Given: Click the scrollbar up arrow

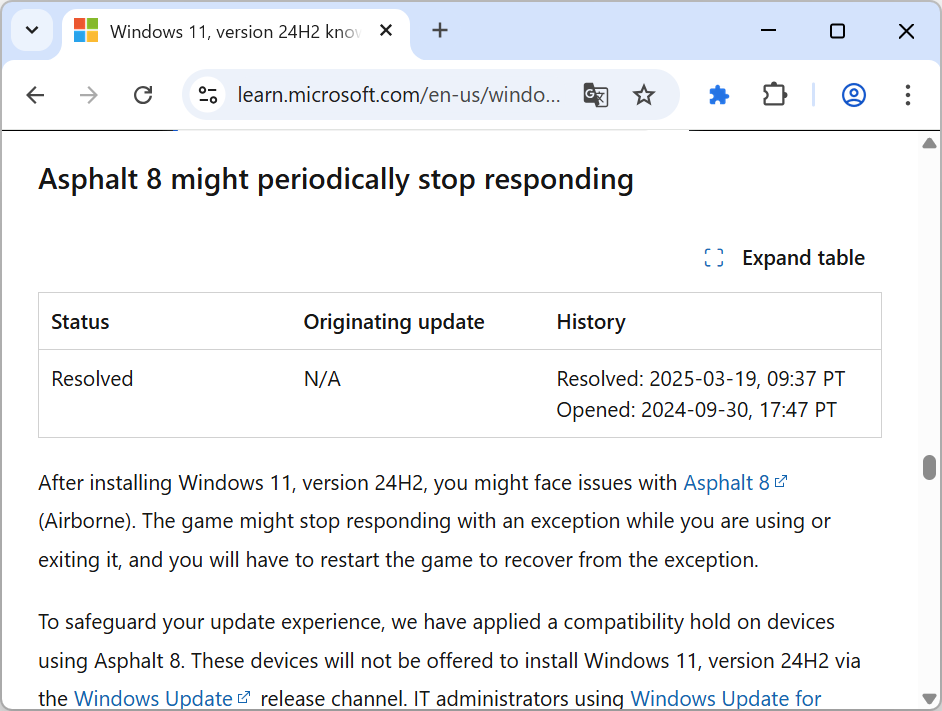Looking at the screenshot, I should point(929,143).
